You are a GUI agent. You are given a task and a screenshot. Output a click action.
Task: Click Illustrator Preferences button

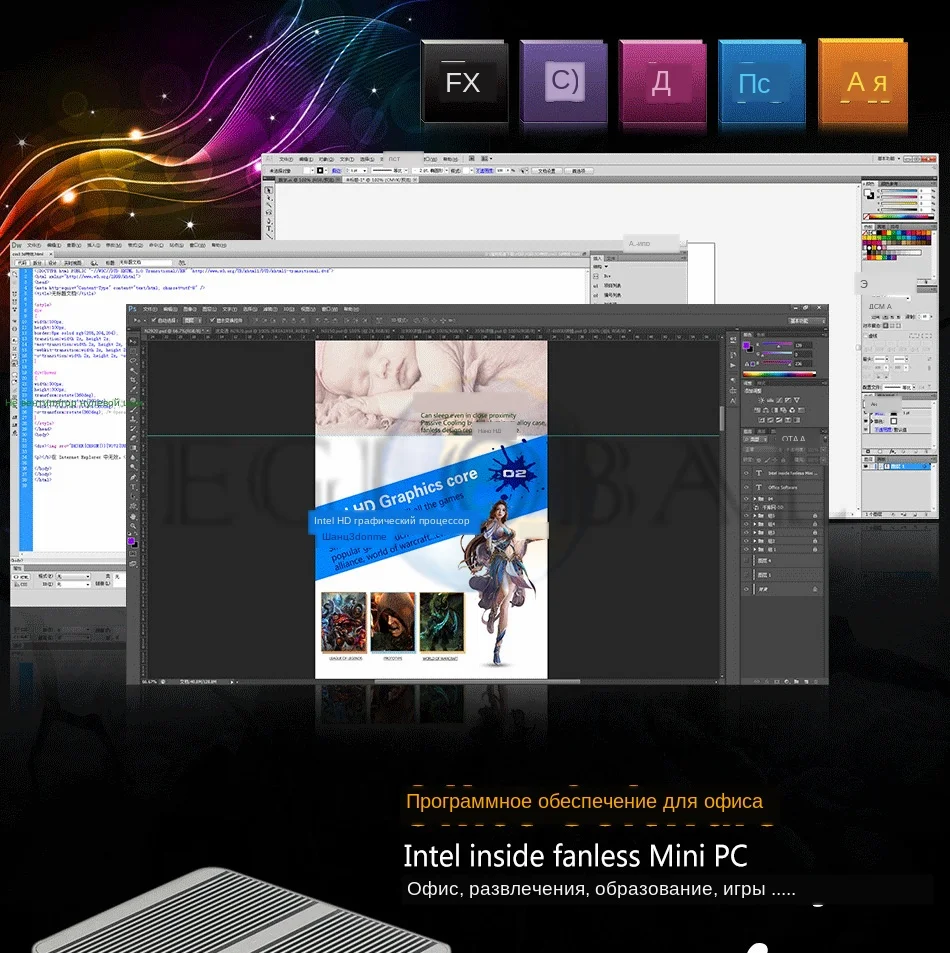[579, 171]
